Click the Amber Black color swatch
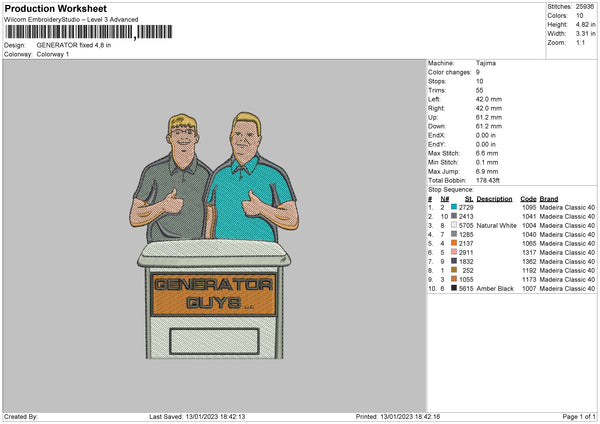The image size is (600, 424). pyautogui.click(x=454, y=288)
